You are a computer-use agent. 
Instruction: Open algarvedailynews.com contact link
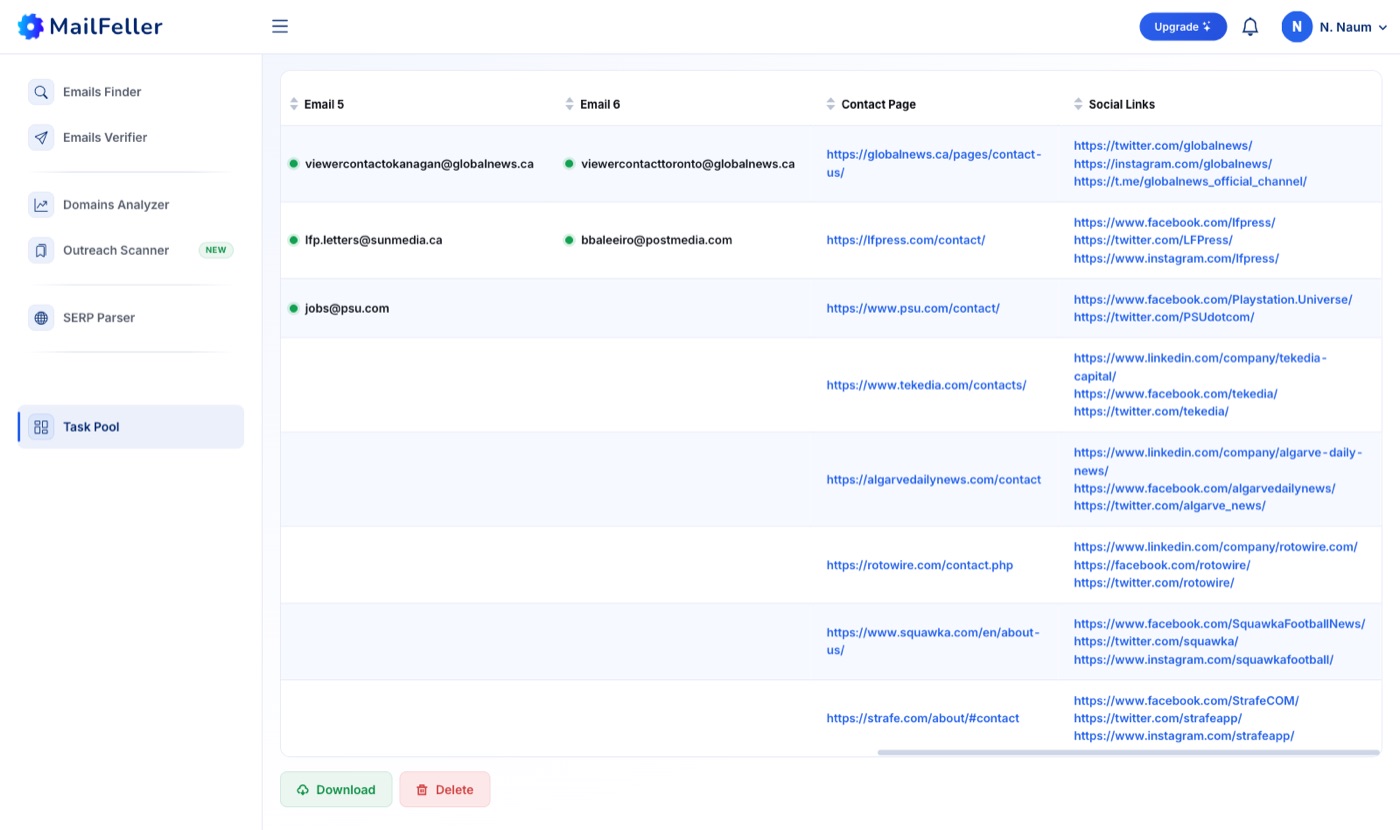click(933, 480)
